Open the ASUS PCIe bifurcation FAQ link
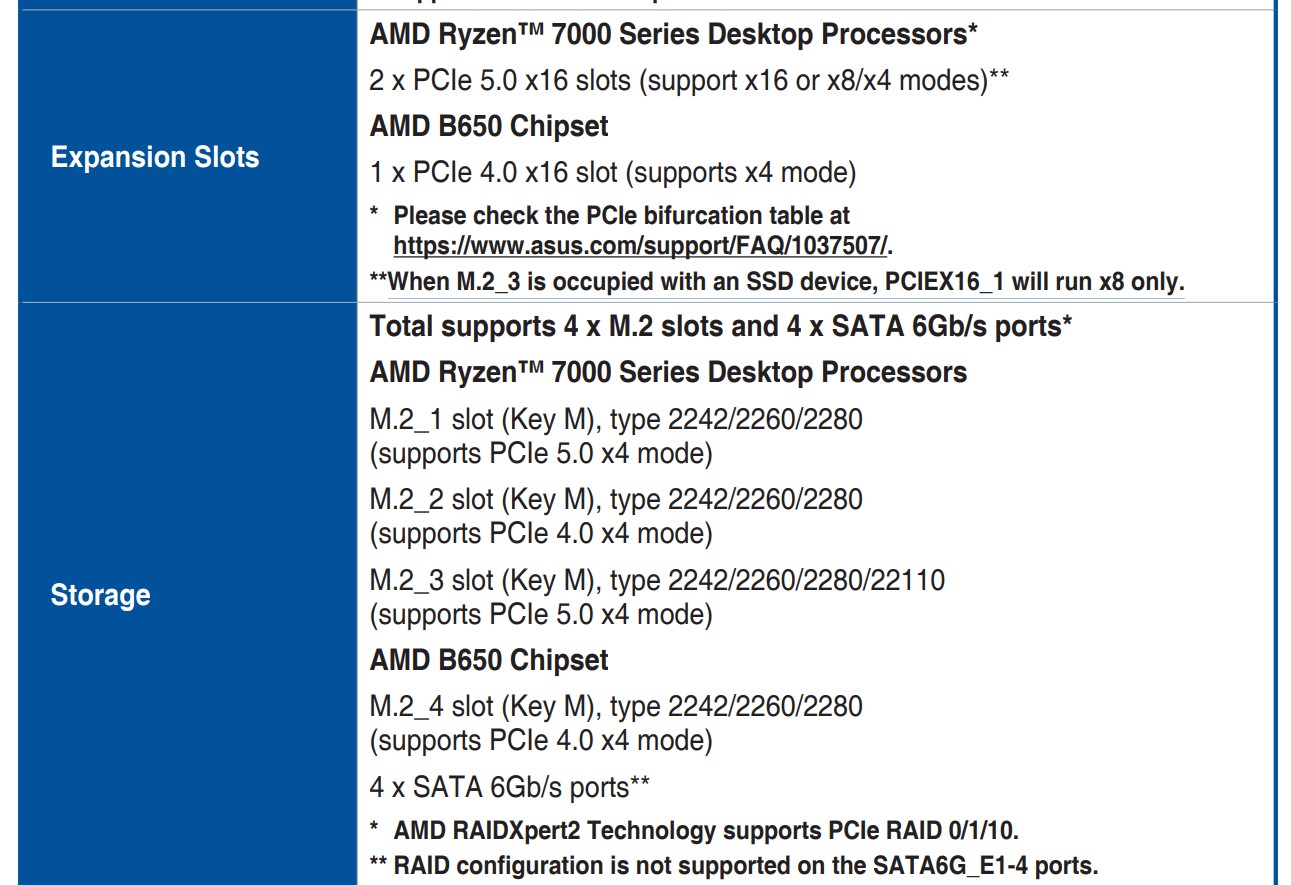Screen dimensions: 1291x885 640,245
